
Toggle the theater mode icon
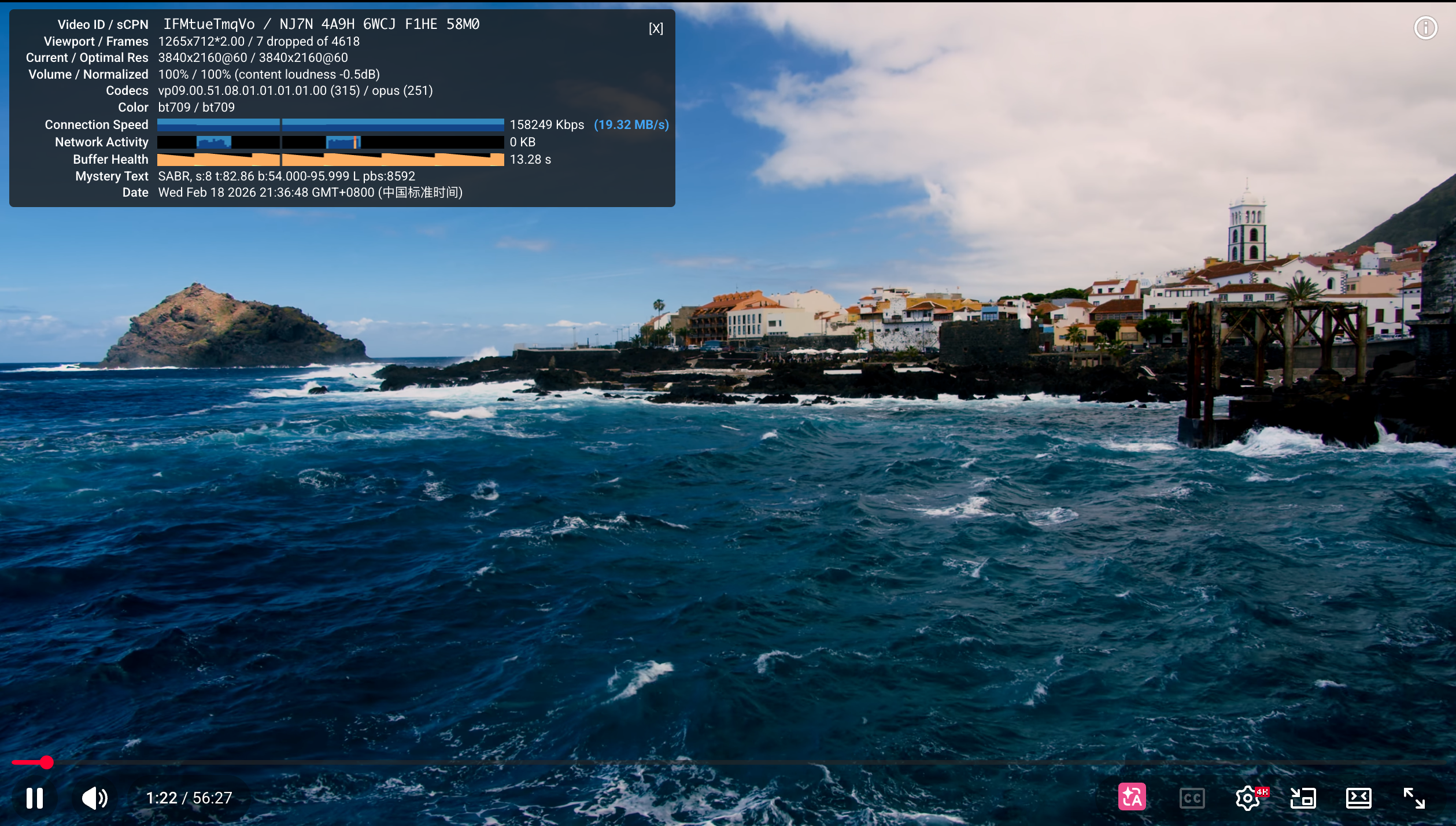coord(1358,798)
